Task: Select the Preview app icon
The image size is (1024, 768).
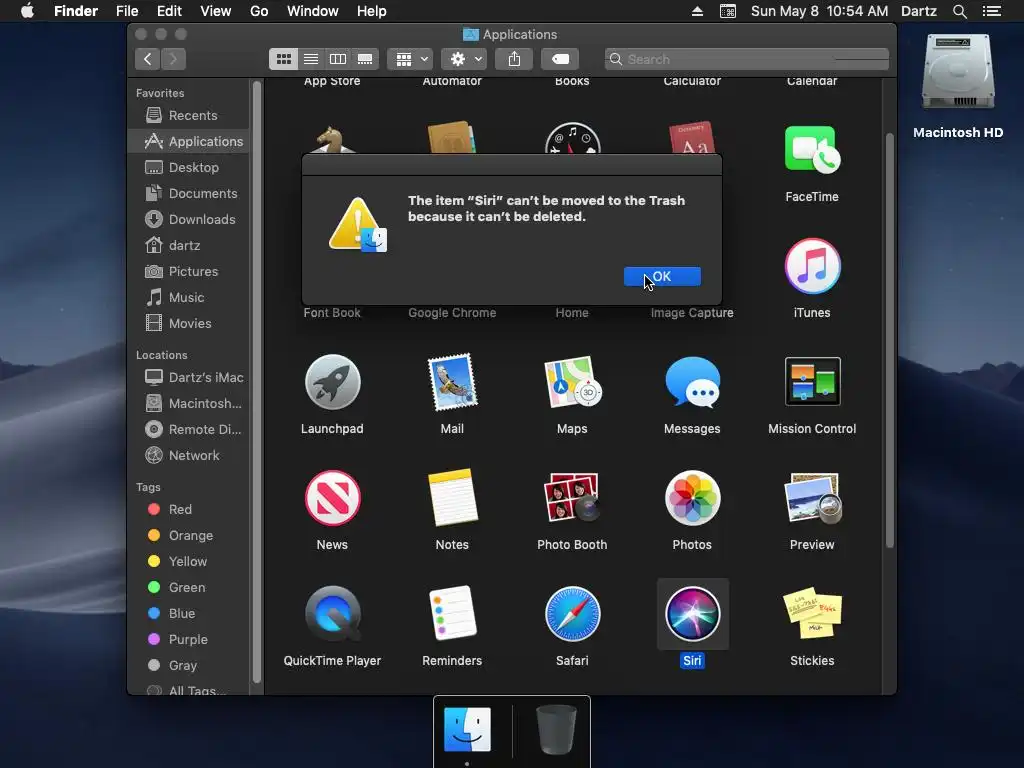Action: 812,498
